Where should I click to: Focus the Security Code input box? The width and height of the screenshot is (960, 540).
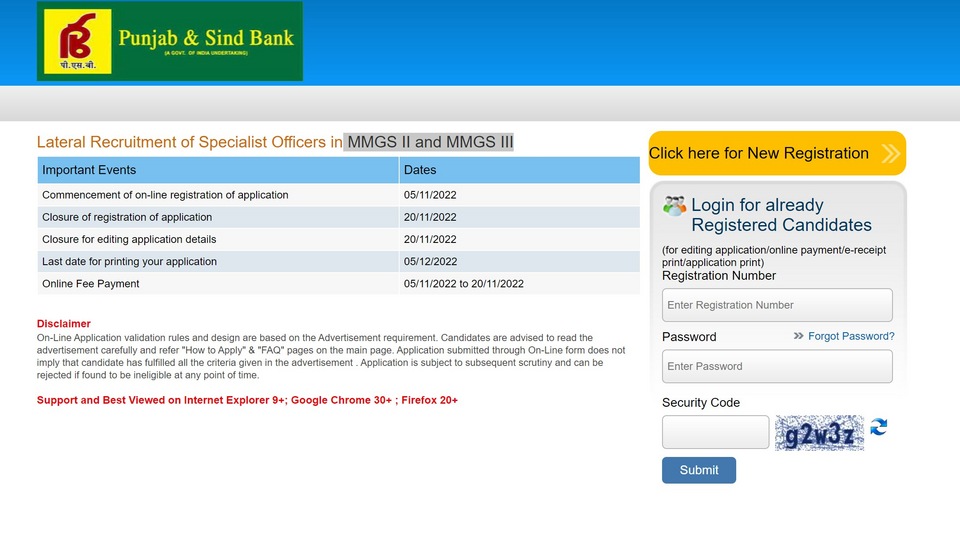tap(715, 432)
